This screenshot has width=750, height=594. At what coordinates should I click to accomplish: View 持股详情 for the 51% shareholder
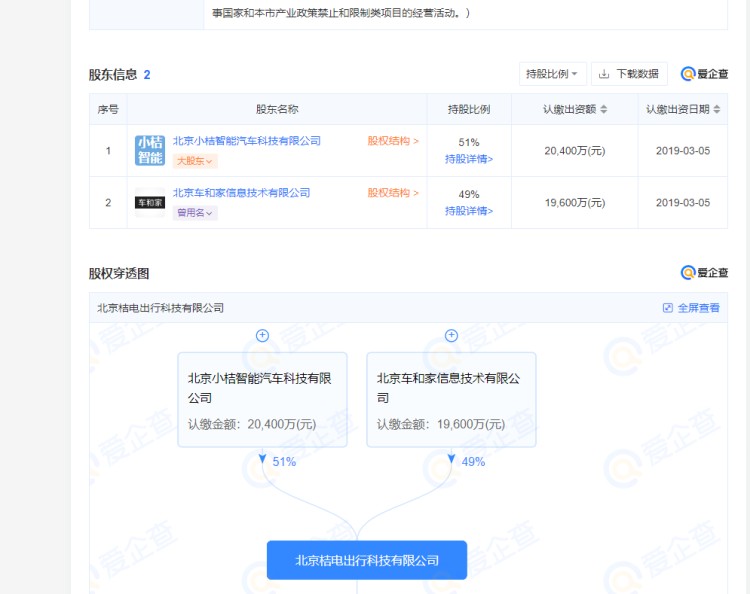pos(469,159)
